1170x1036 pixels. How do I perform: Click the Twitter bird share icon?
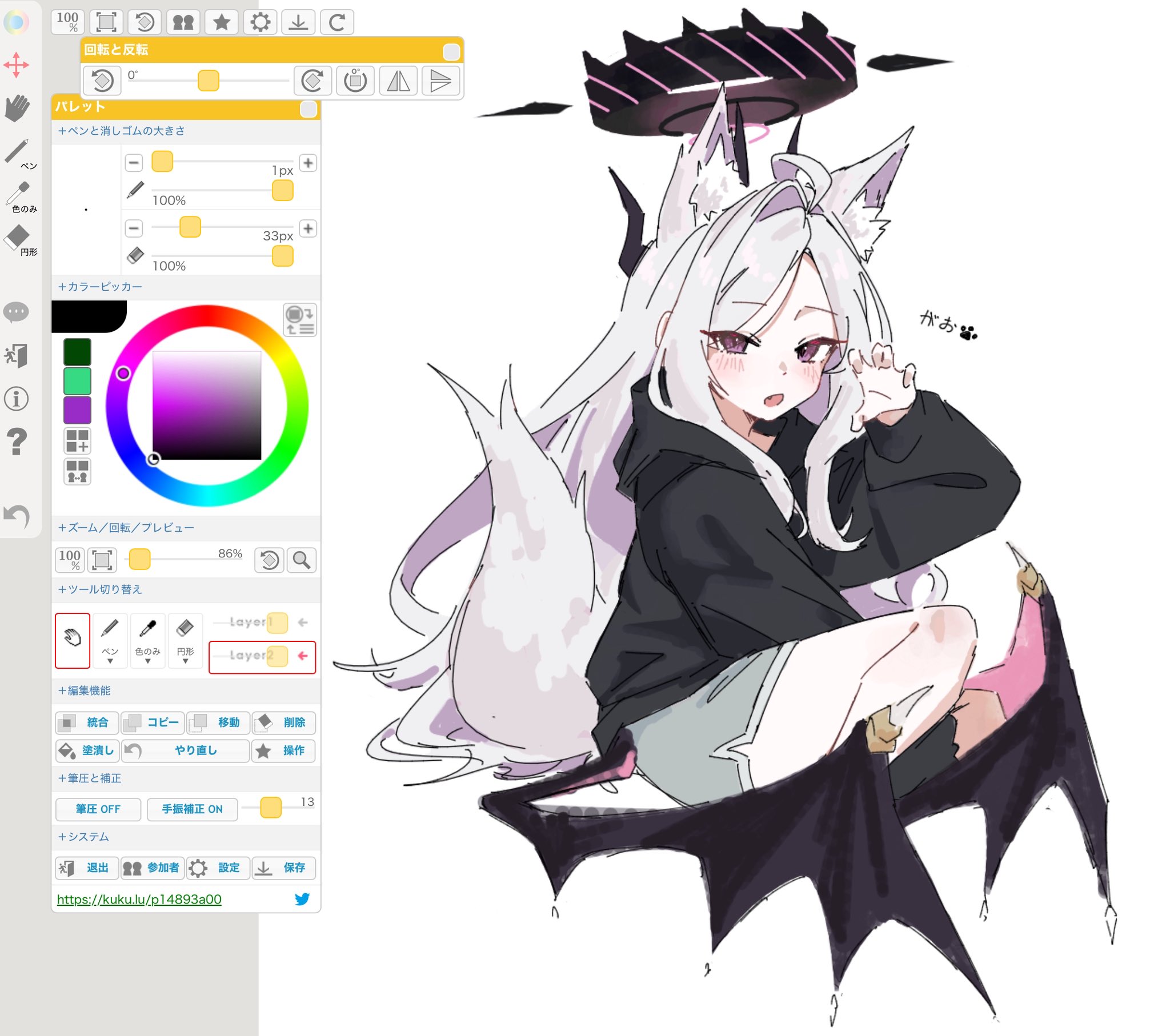[x=302, y=899]
